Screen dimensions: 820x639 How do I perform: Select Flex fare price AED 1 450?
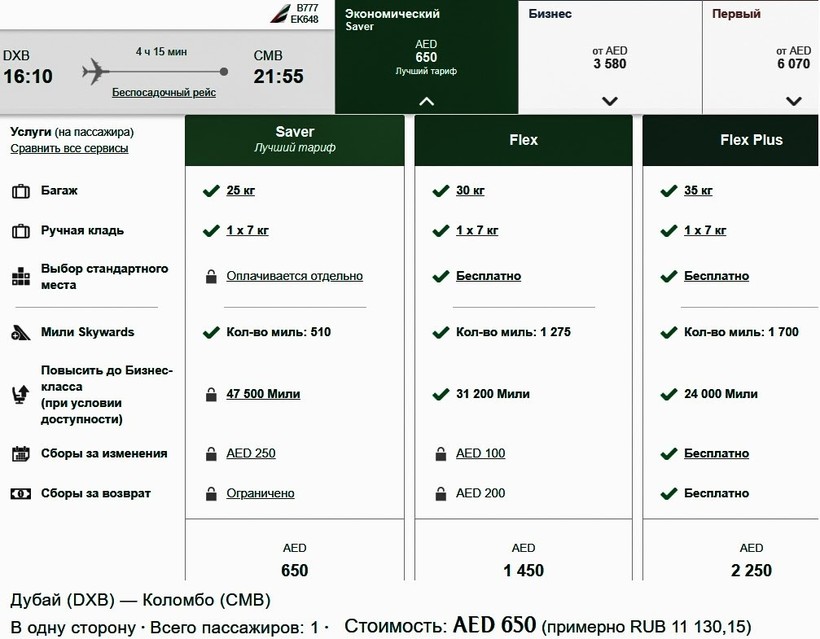(x=523, y=561)
